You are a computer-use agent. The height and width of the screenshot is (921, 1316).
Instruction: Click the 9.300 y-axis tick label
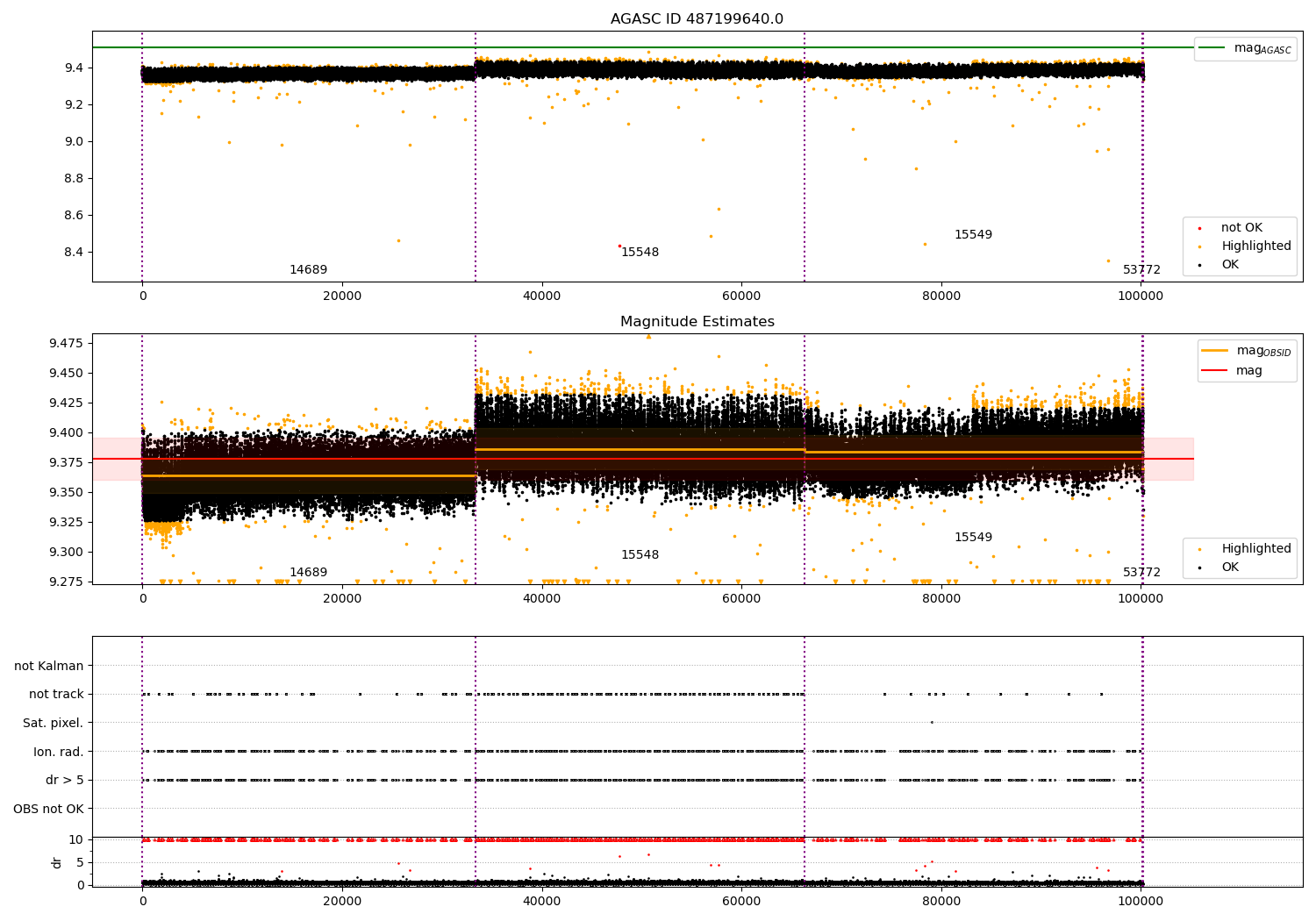(67, 552)
